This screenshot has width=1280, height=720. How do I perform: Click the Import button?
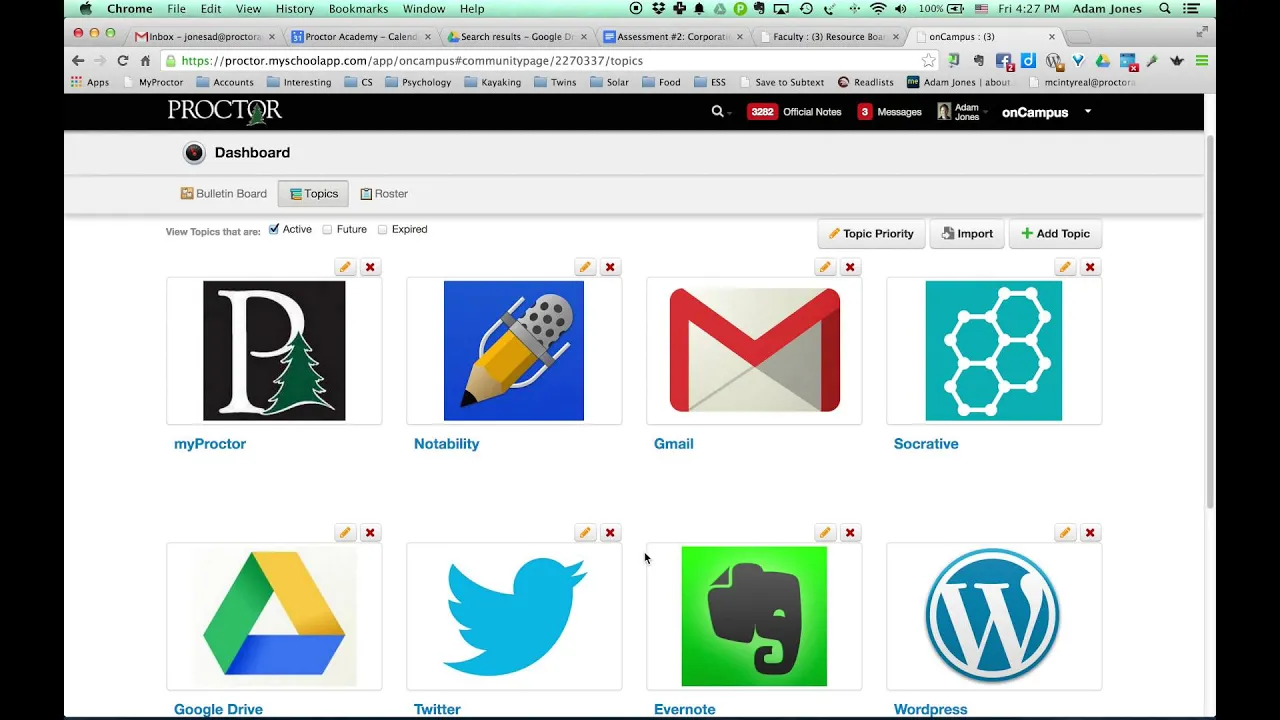pyautogui.click(x=967, y=234)
